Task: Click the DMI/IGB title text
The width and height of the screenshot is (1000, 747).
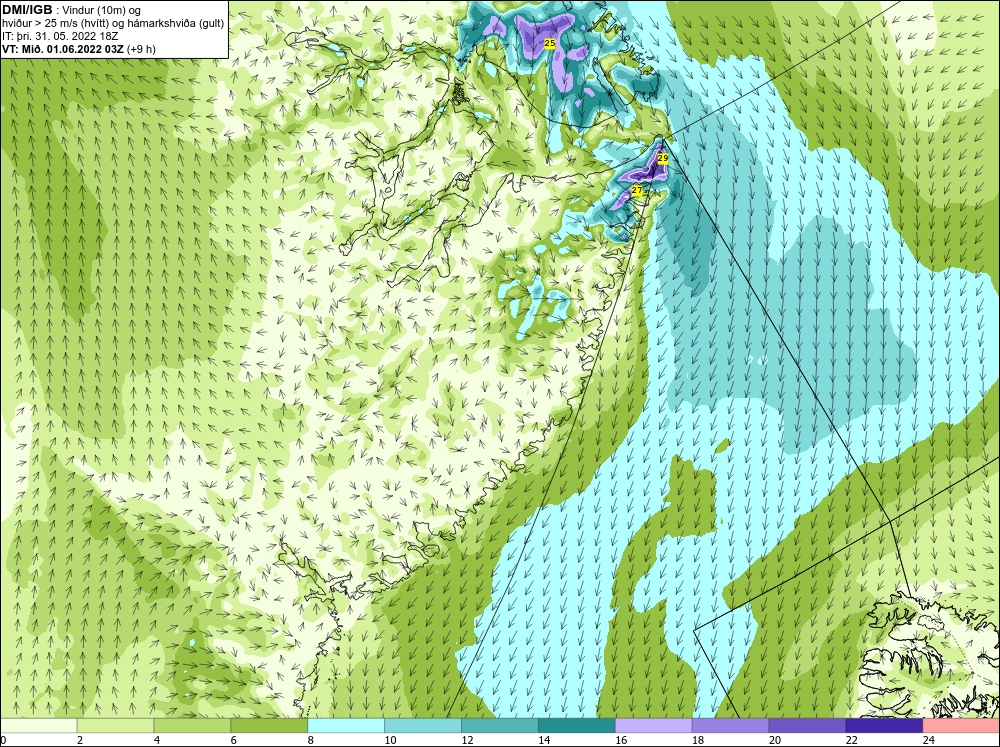Action: [x=27, y=10]
